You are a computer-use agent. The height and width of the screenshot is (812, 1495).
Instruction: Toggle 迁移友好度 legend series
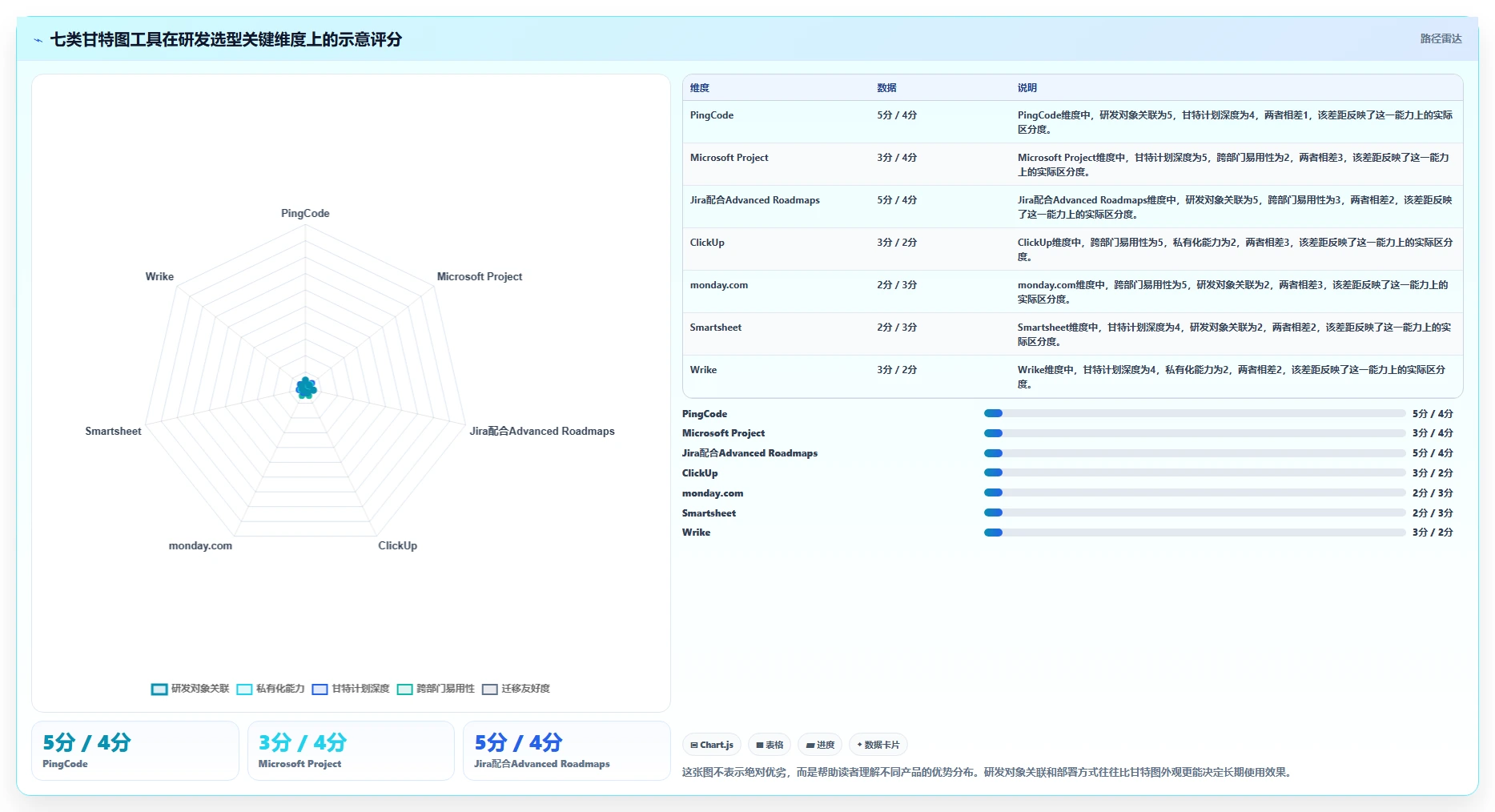pos(516,689)
